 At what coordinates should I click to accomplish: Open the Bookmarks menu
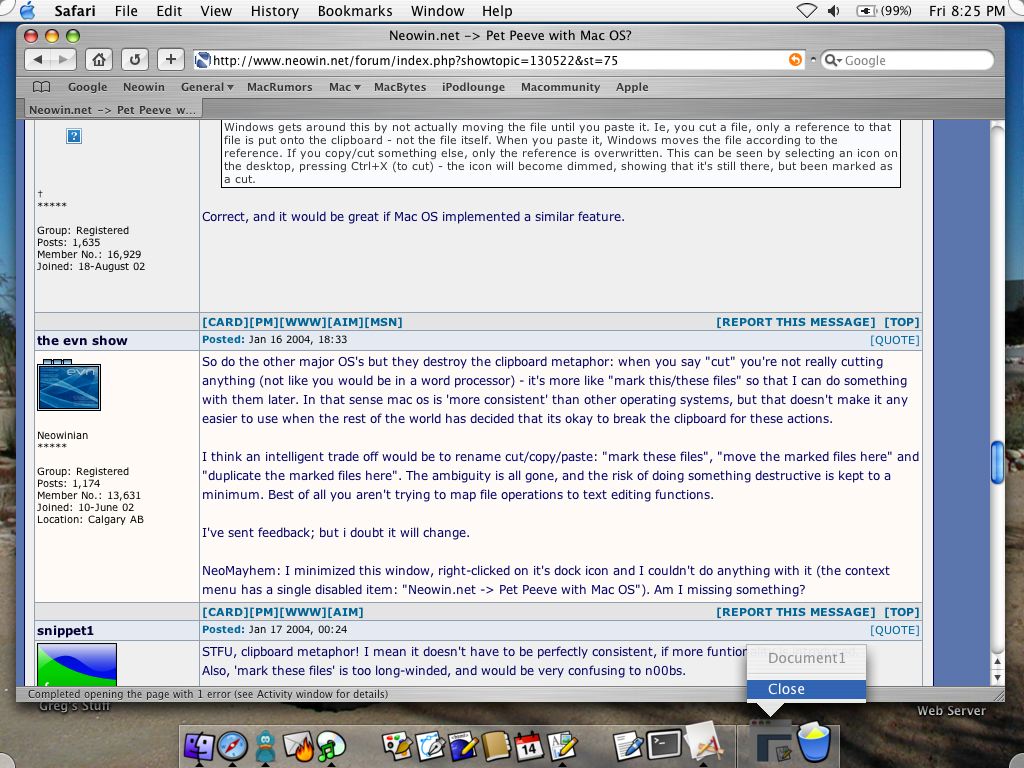click(x=355, y=10)
